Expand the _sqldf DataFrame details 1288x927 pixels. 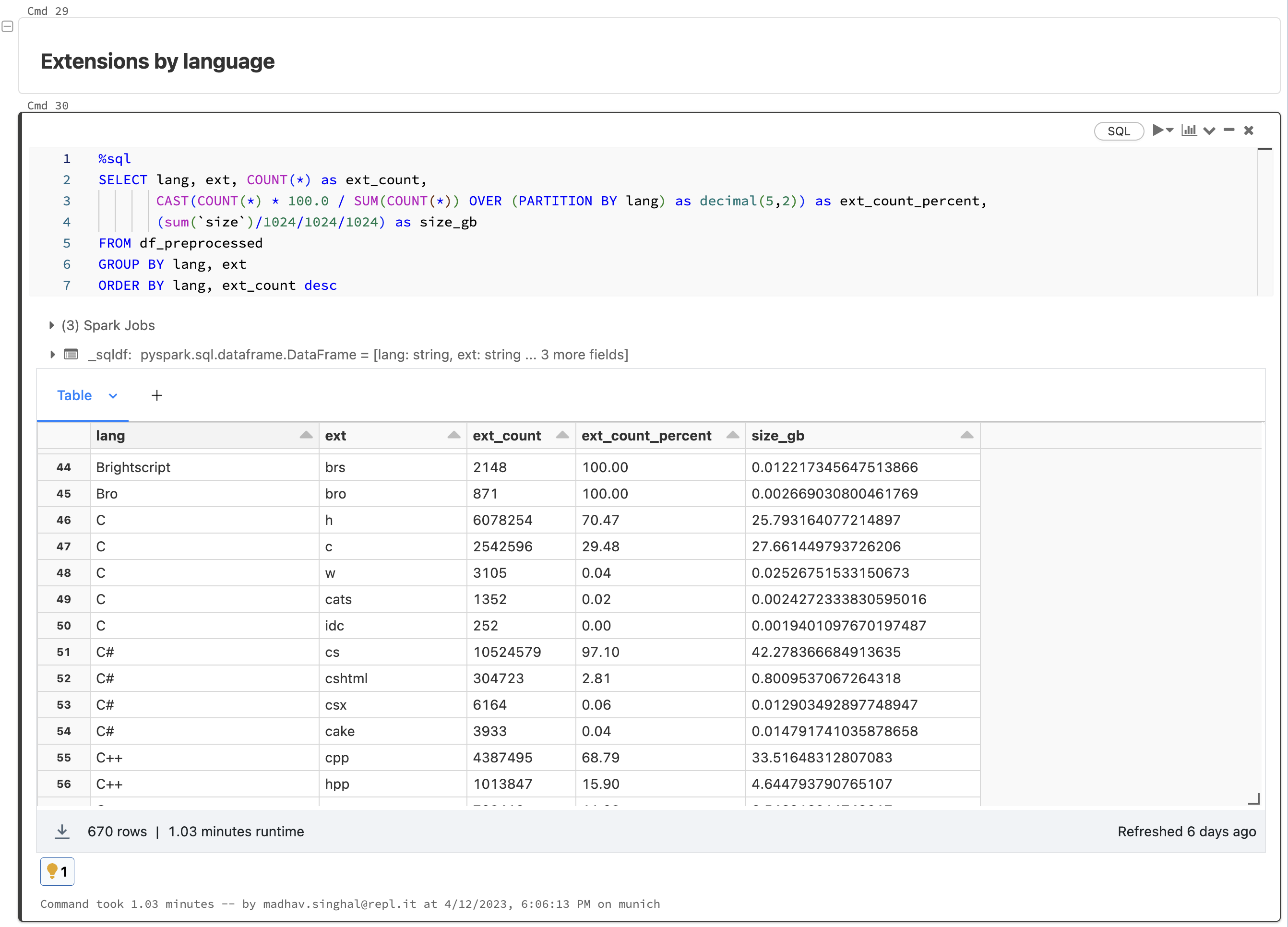point(47,354)
